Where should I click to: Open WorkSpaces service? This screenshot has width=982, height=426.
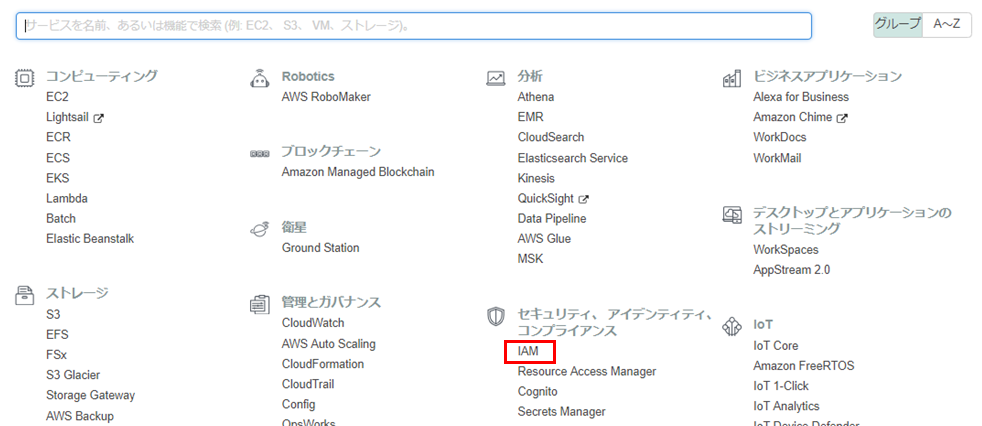(786, 250)
